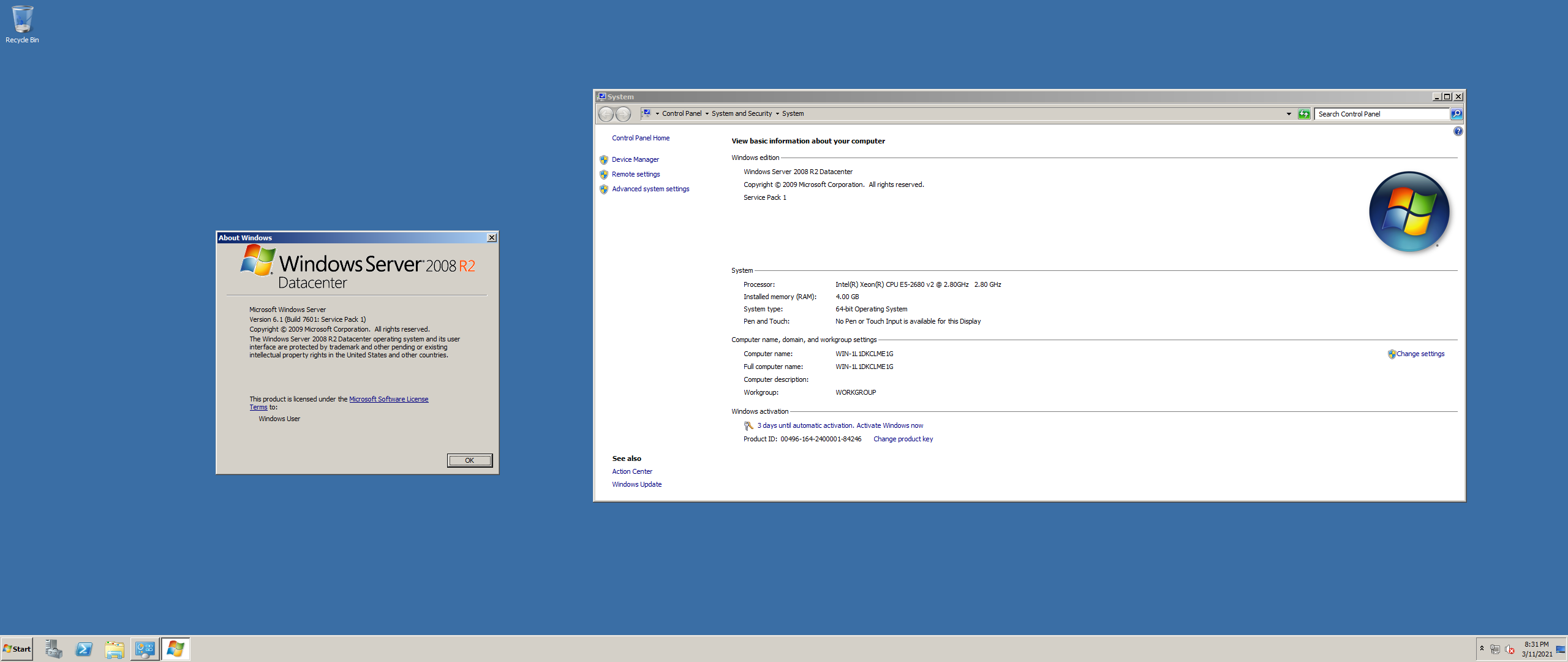Click Change settings link for computer name

pos(1420,354)
